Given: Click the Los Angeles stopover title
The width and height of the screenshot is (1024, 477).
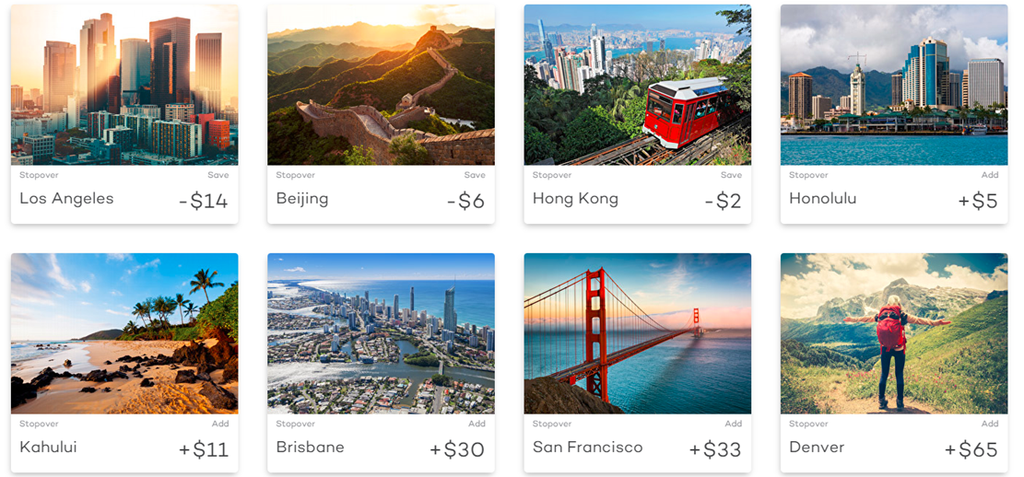Looking at the screenshot, I should (x=66, y=199).
